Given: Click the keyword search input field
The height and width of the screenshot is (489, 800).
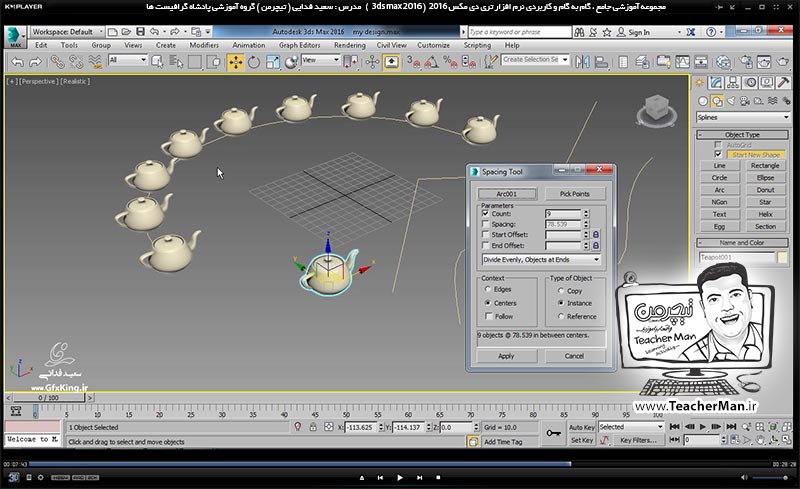Looking at the screenshot, I should point(519,32).
